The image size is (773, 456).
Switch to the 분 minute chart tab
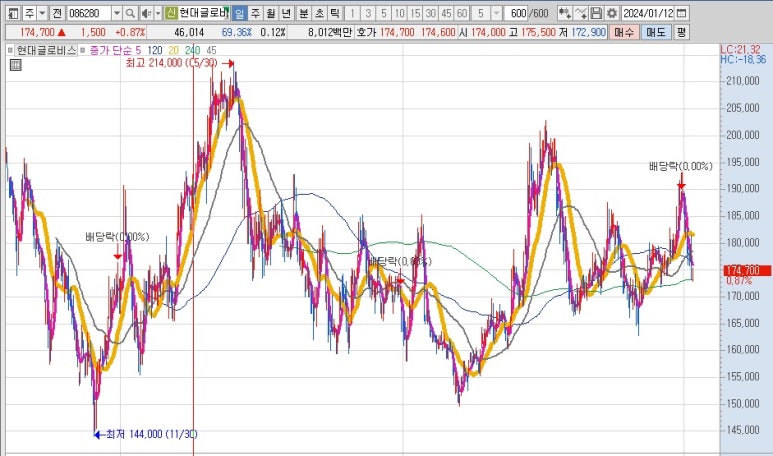(303, 13)
